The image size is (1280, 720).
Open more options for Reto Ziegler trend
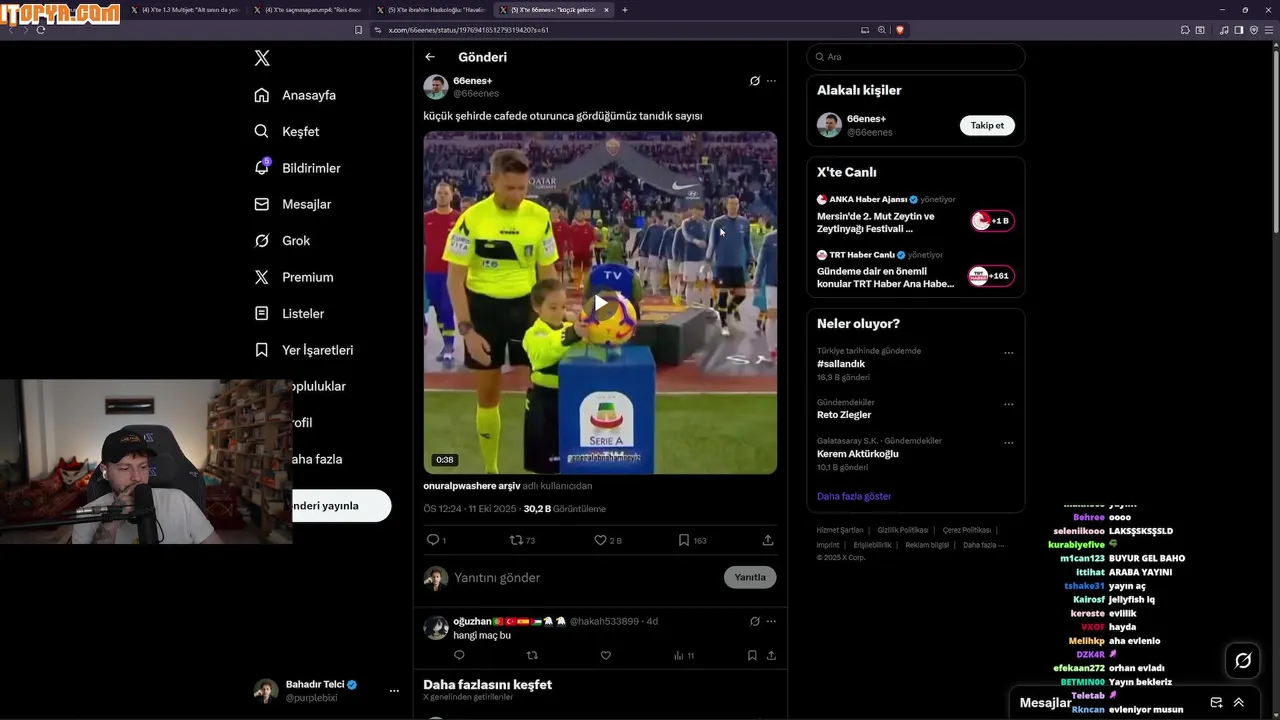tap(1008, 404)
